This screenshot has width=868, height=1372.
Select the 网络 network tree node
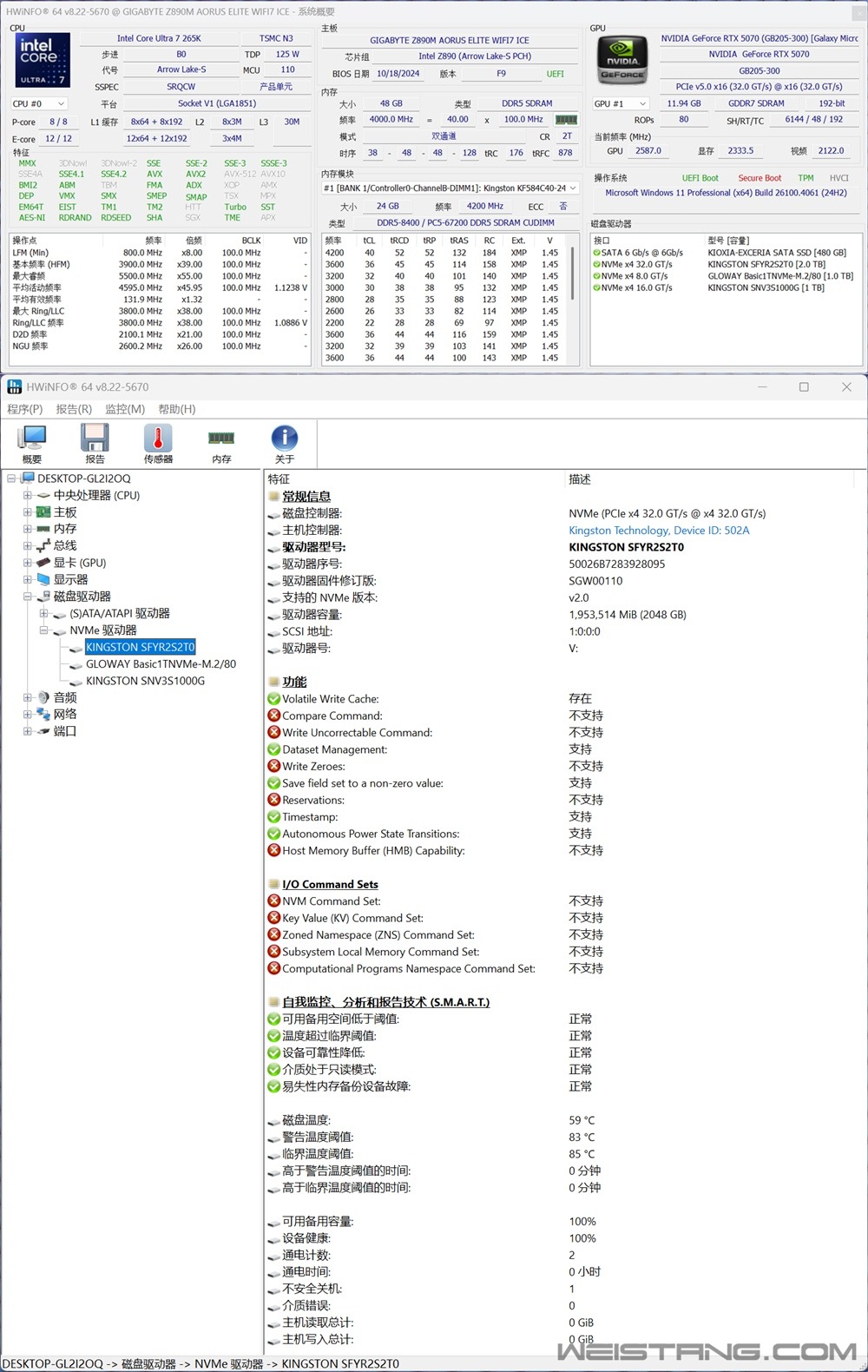(65, 715)
